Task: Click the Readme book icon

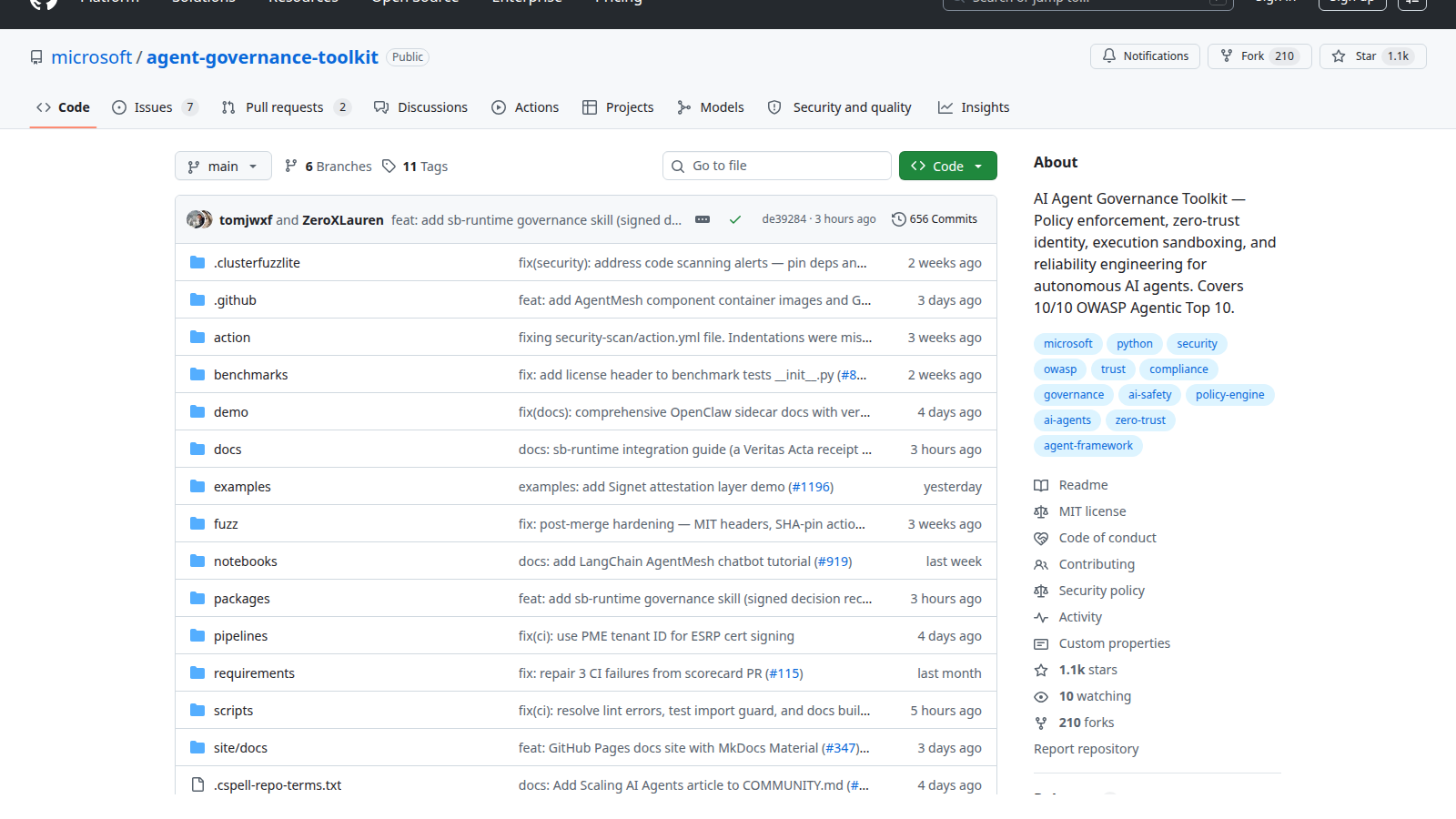Action: point(1041,485)
